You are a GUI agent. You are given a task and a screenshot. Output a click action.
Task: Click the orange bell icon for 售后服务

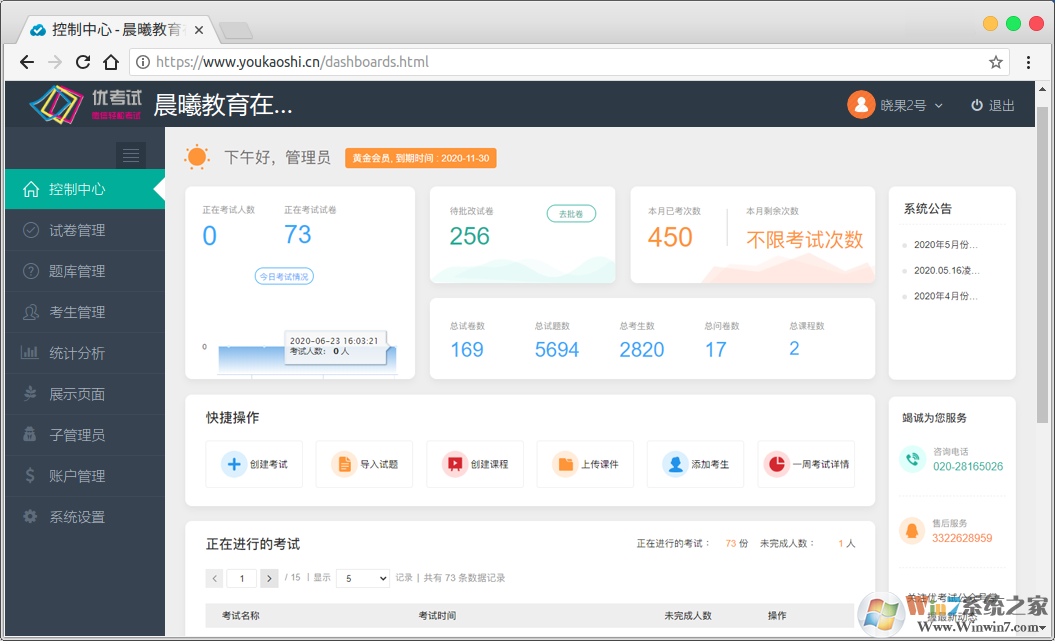pyautogui.click(x=911, y=530)
